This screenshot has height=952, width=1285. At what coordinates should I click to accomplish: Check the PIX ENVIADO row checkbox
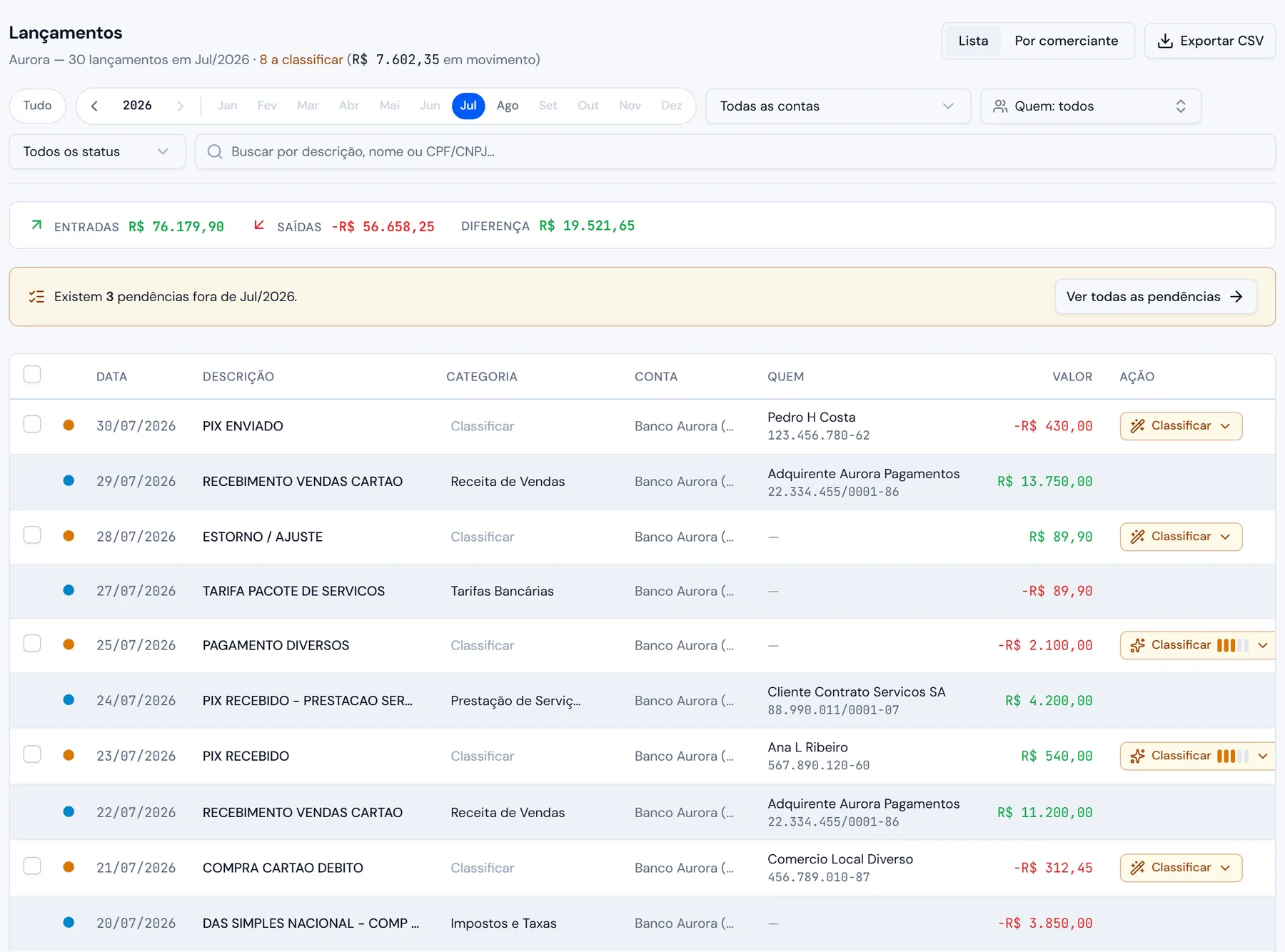click(32, 424)
